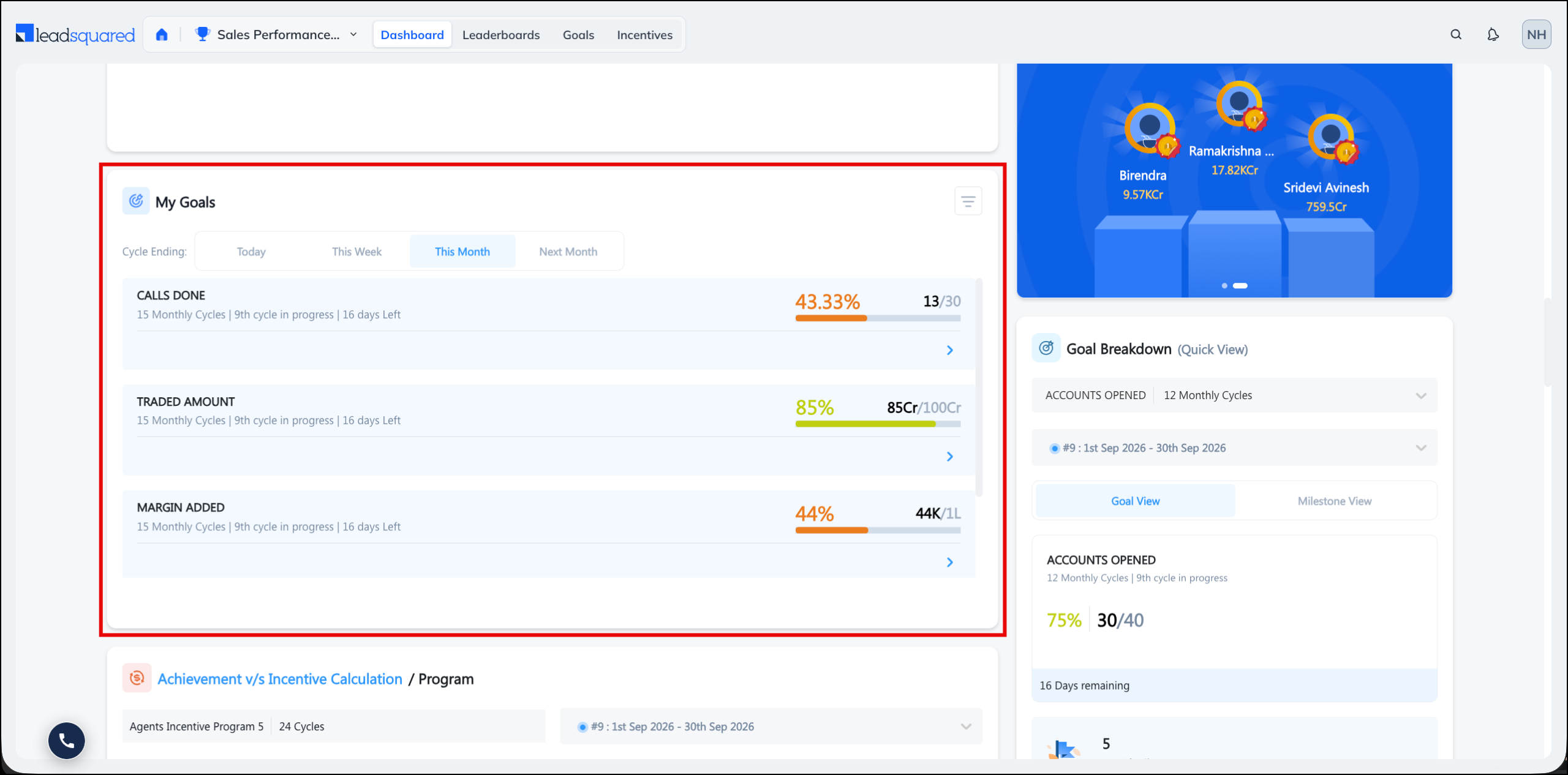The width and height of the screenshot is (1568, 775).
Task: Click the Achievement v/s Incentive icon
Action: coord(137,678)
